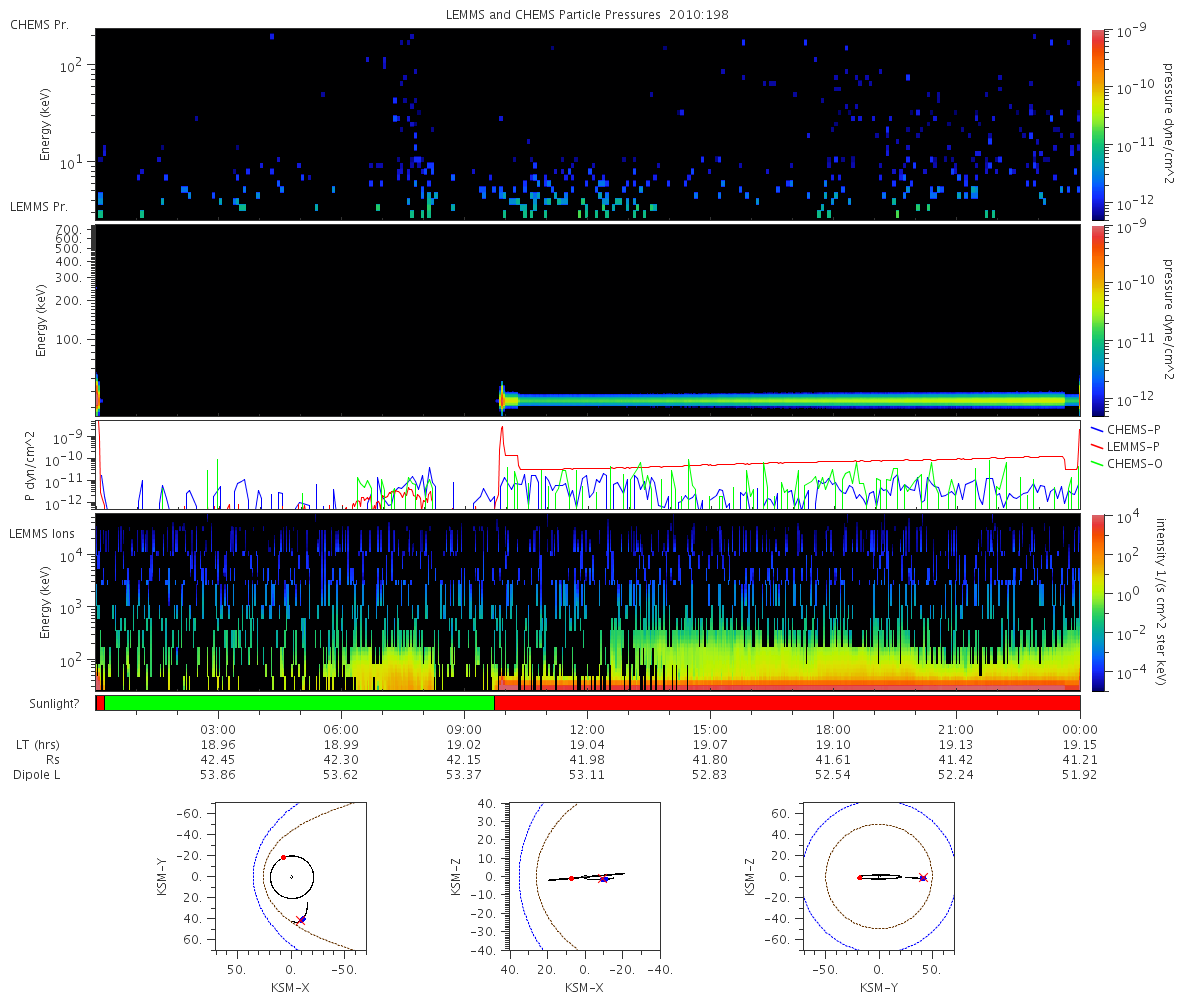Click the red segment of Sunlight bar
The image size is (1200, 1000).
(787, 703)
